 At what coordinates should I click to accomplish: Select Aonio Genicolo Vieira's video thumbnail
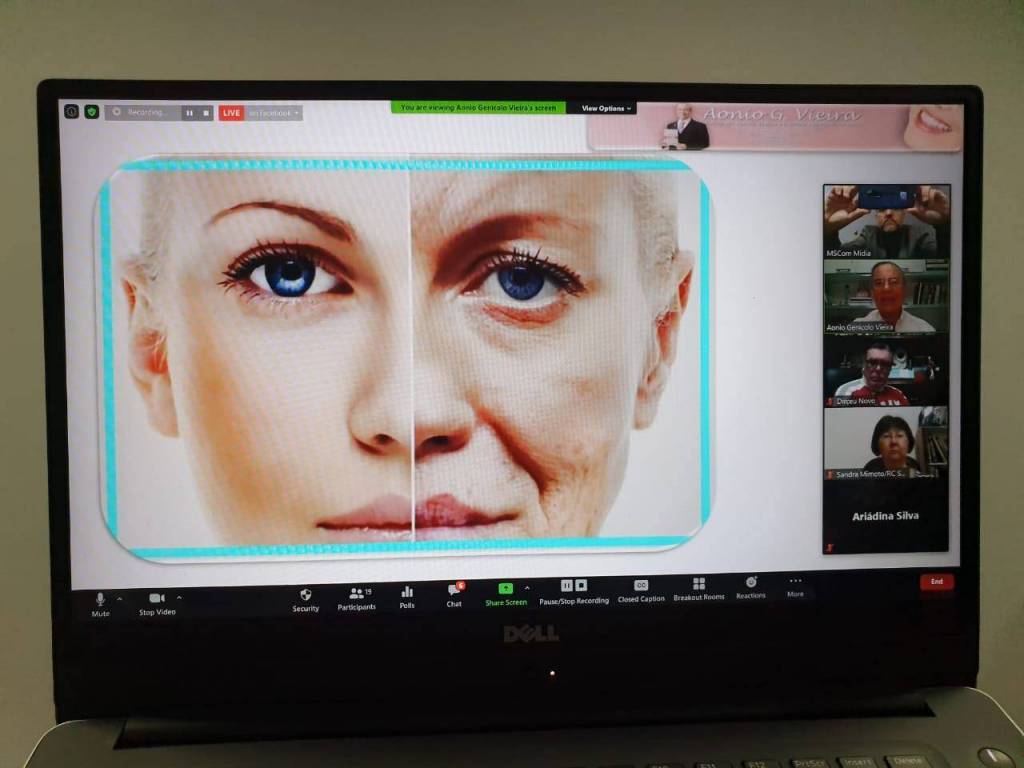pos(885,296)
